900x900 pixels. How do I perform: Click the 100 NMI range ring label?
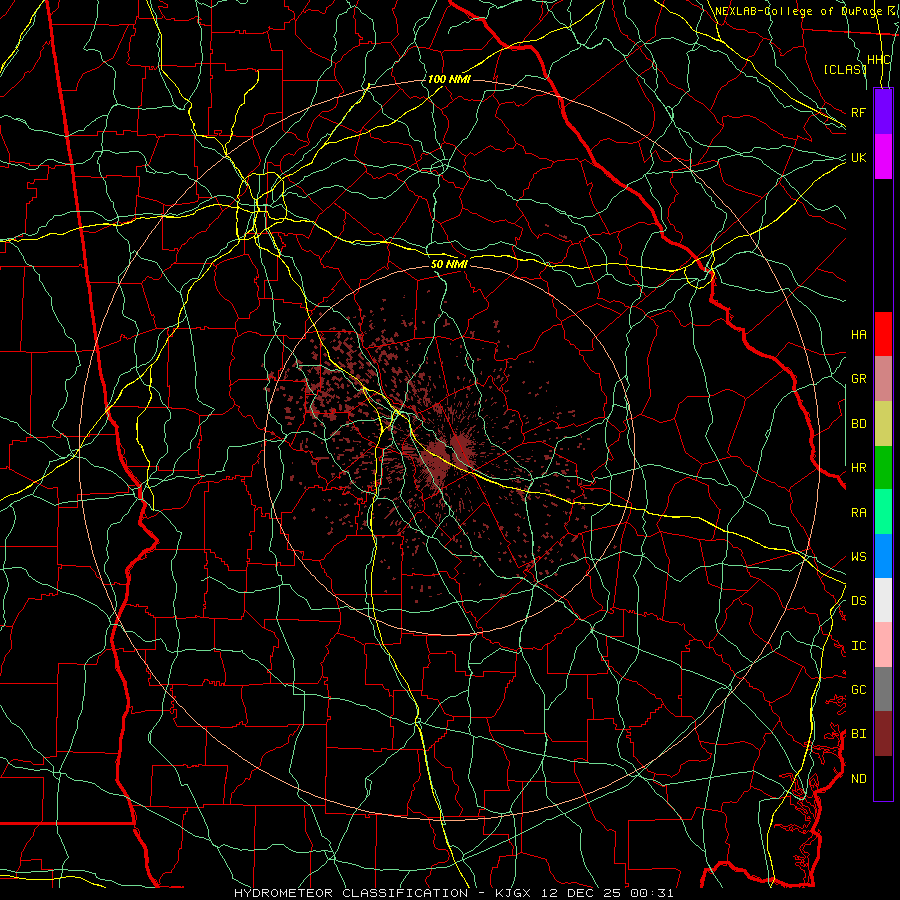[449, 79]
